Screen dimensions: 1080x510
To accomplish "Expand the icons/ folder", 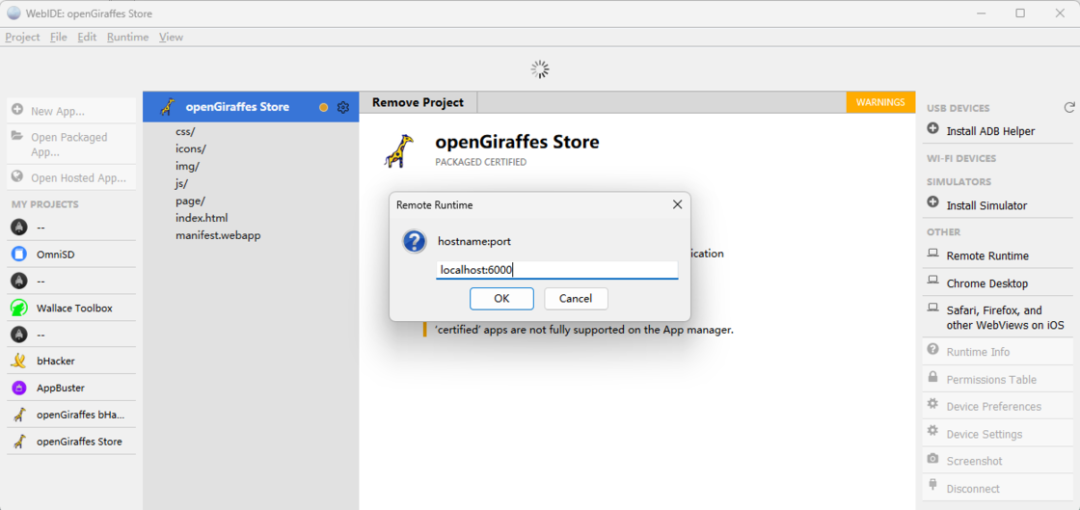I will (x=191, y=148).
